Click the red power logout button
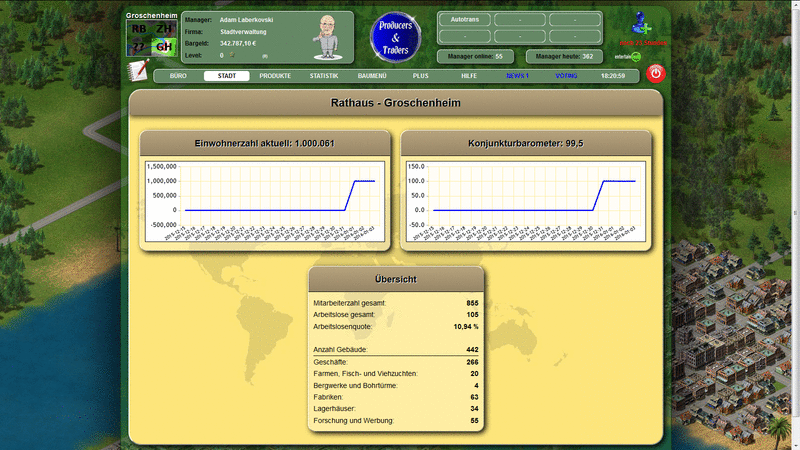800x450 pixels. point(656,74)
